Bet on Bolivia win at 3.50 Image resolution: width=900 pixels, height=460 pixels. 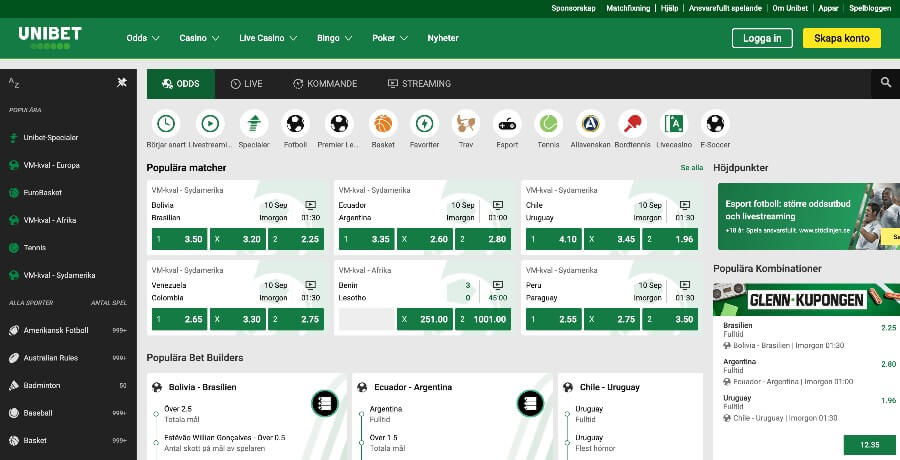coord(179,239)
